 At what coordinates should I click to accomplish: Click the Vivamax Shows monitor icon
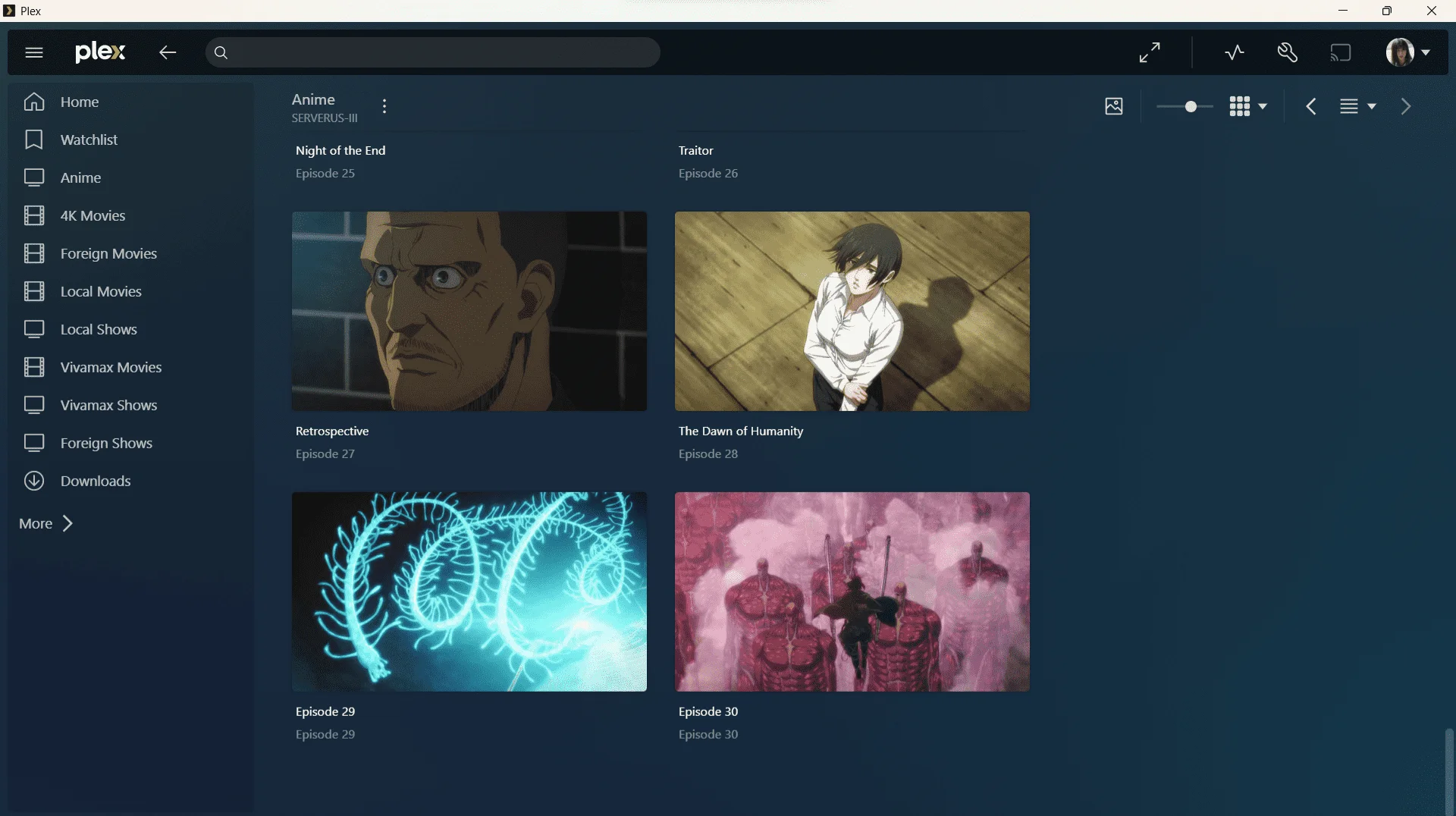click(x=34, y=405)
